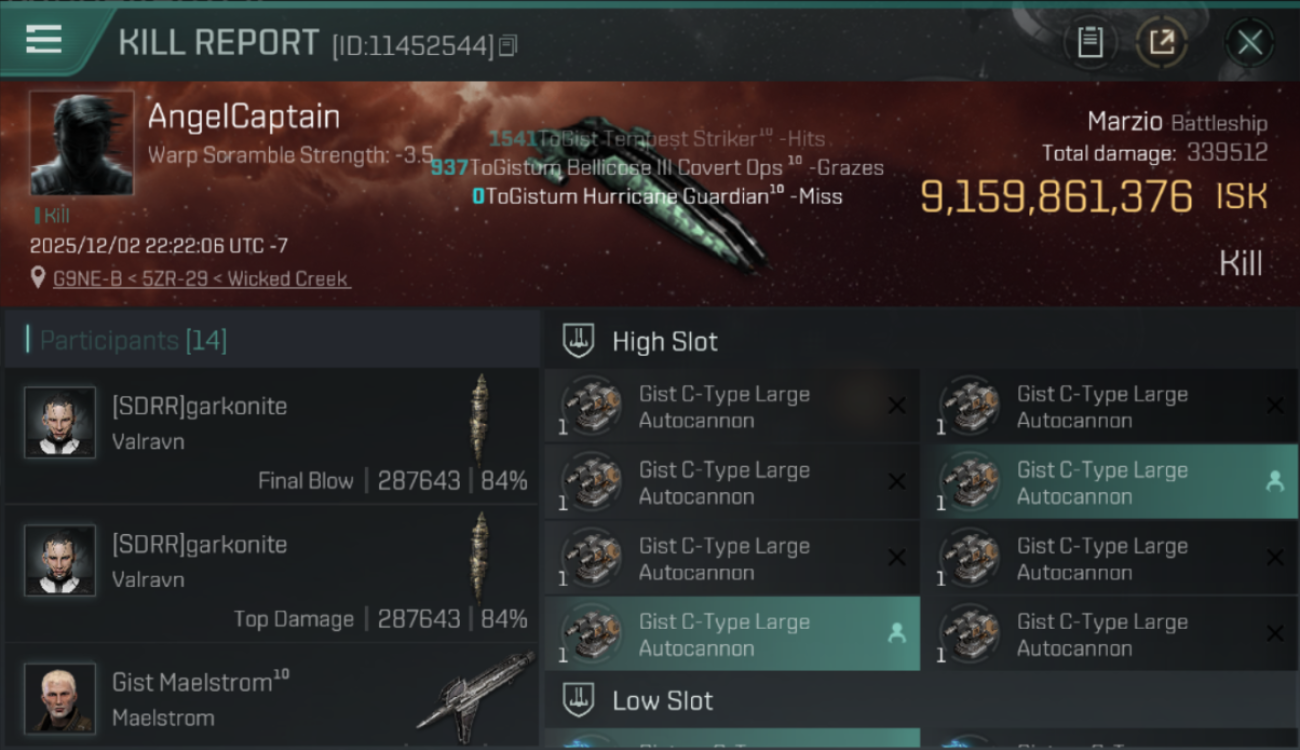Share the kill report via export icon
Viewport: 1300px width, 750px height.
click(1162, 42)
